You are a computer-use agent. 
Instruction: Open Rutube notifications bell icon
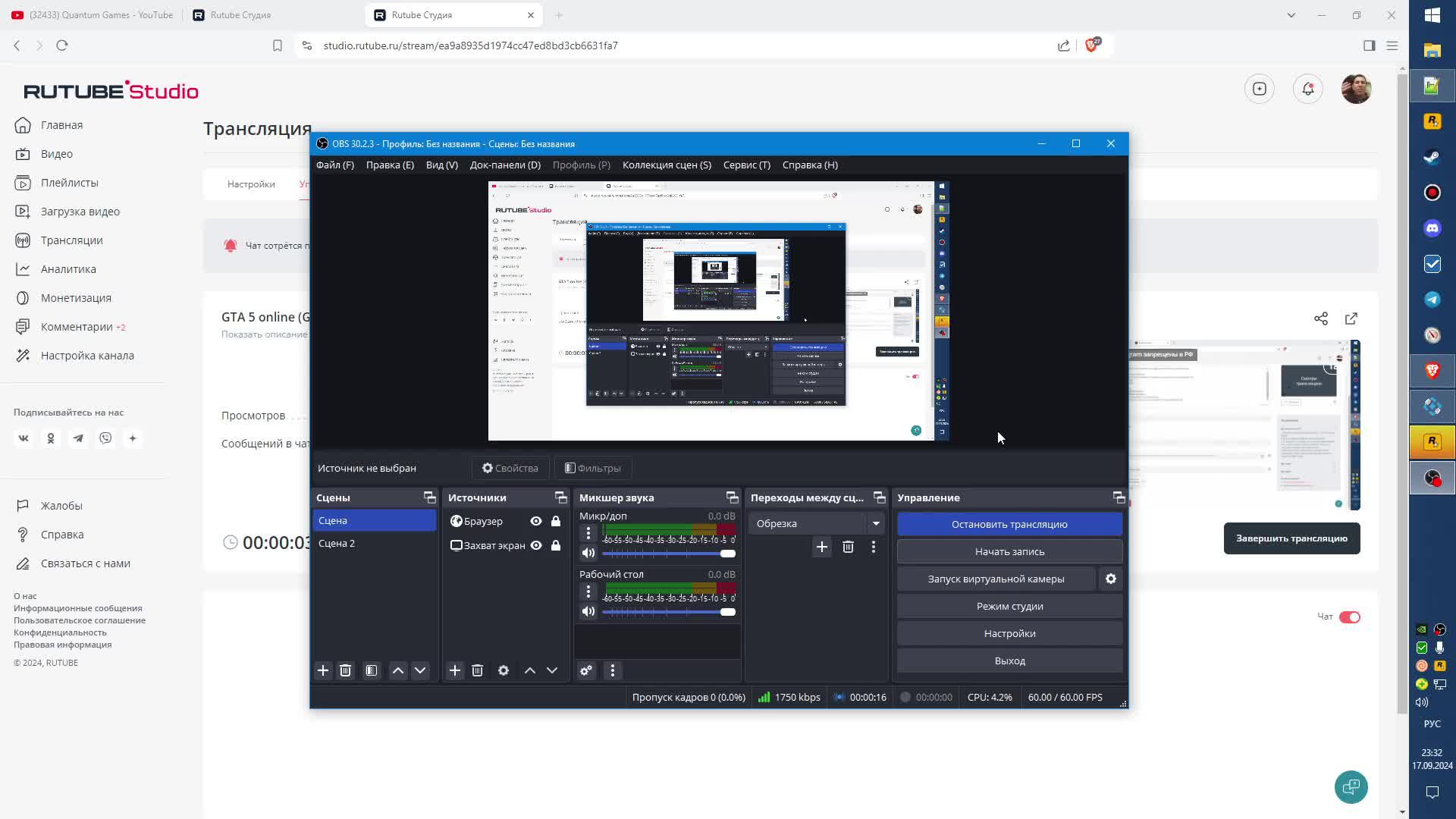coord(1307,89)
